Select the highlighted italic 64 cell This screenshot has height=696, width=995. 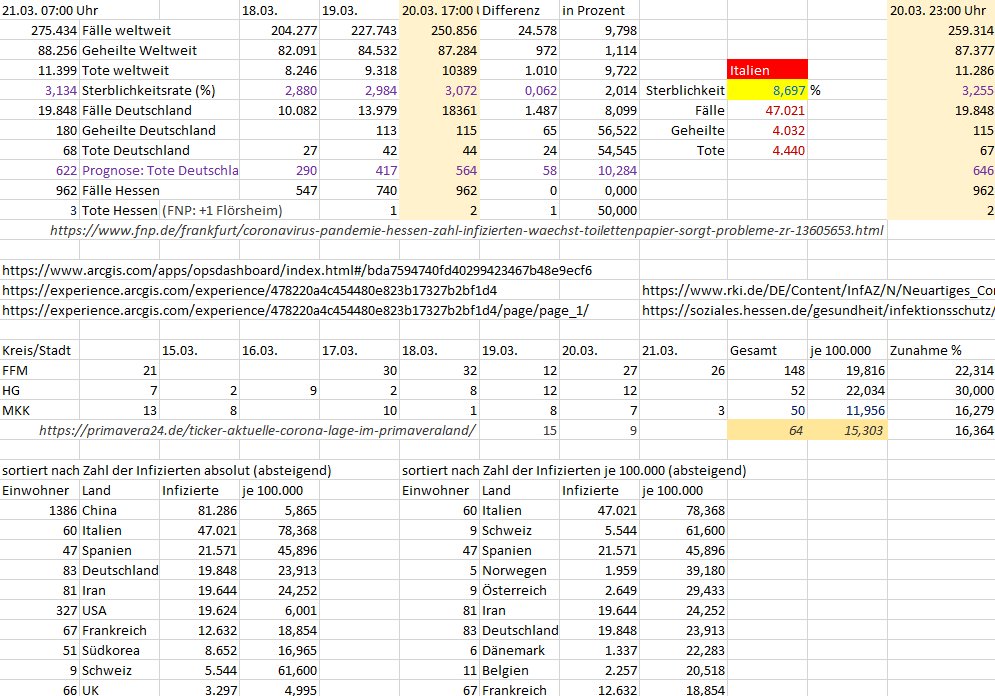click(x=767, y=430)
